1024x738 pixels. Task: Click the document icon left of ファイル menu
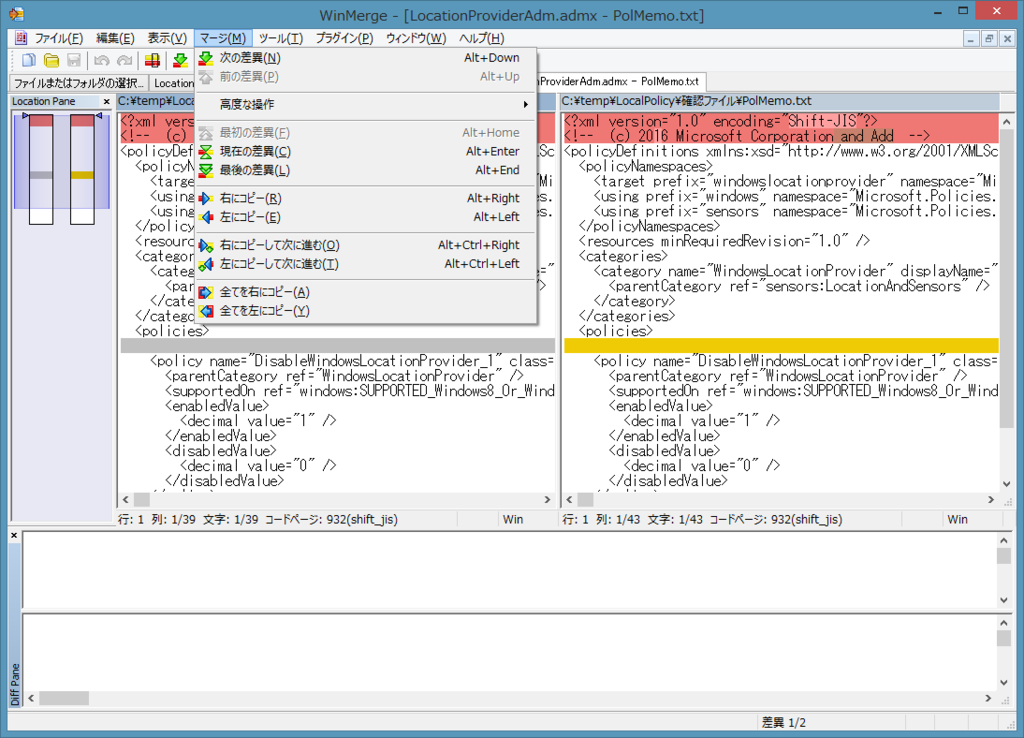tap(20, 38)
